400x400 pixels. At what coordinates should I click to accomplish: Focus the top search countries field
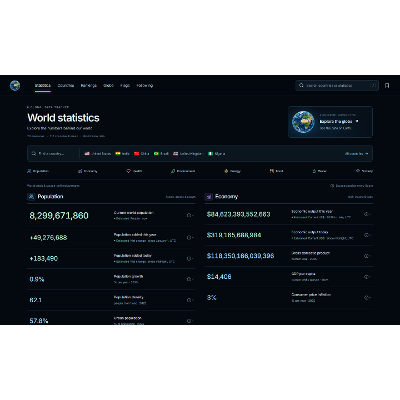(337, 86)
